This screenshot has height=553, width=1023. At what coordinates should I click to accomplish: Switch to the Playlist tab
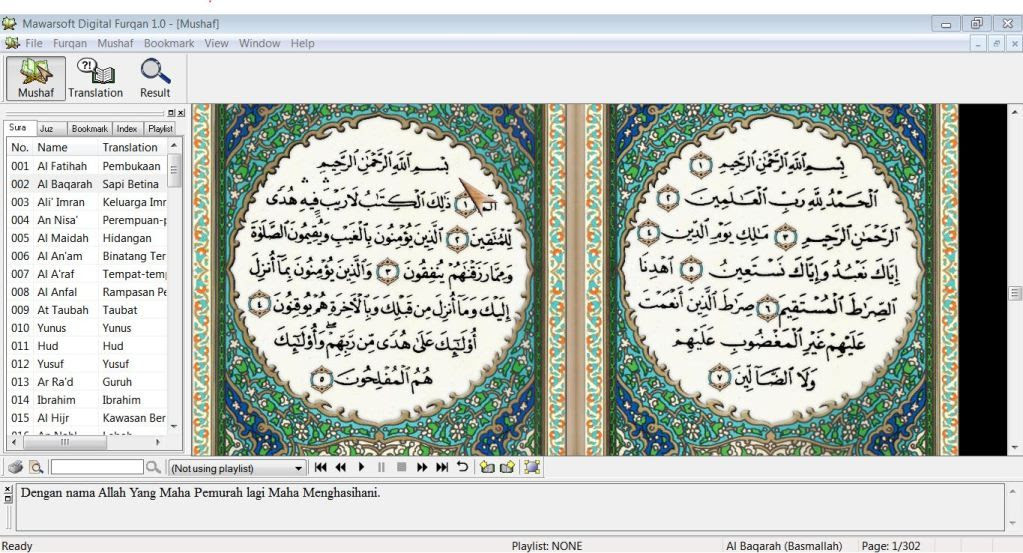click(160, 128)
